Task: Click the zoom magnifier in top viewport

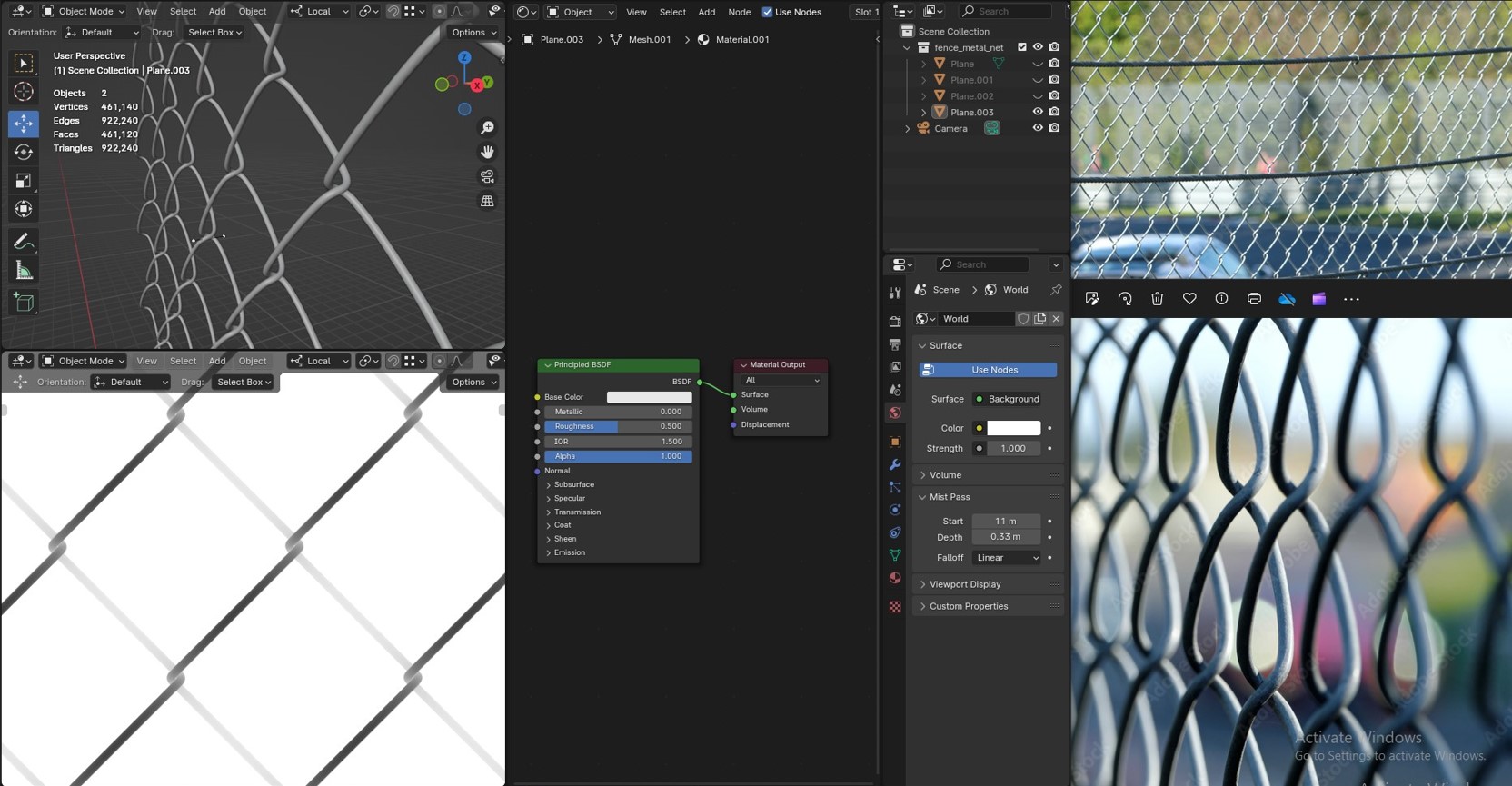Action: pyautogui.click(x=487, y=128)
